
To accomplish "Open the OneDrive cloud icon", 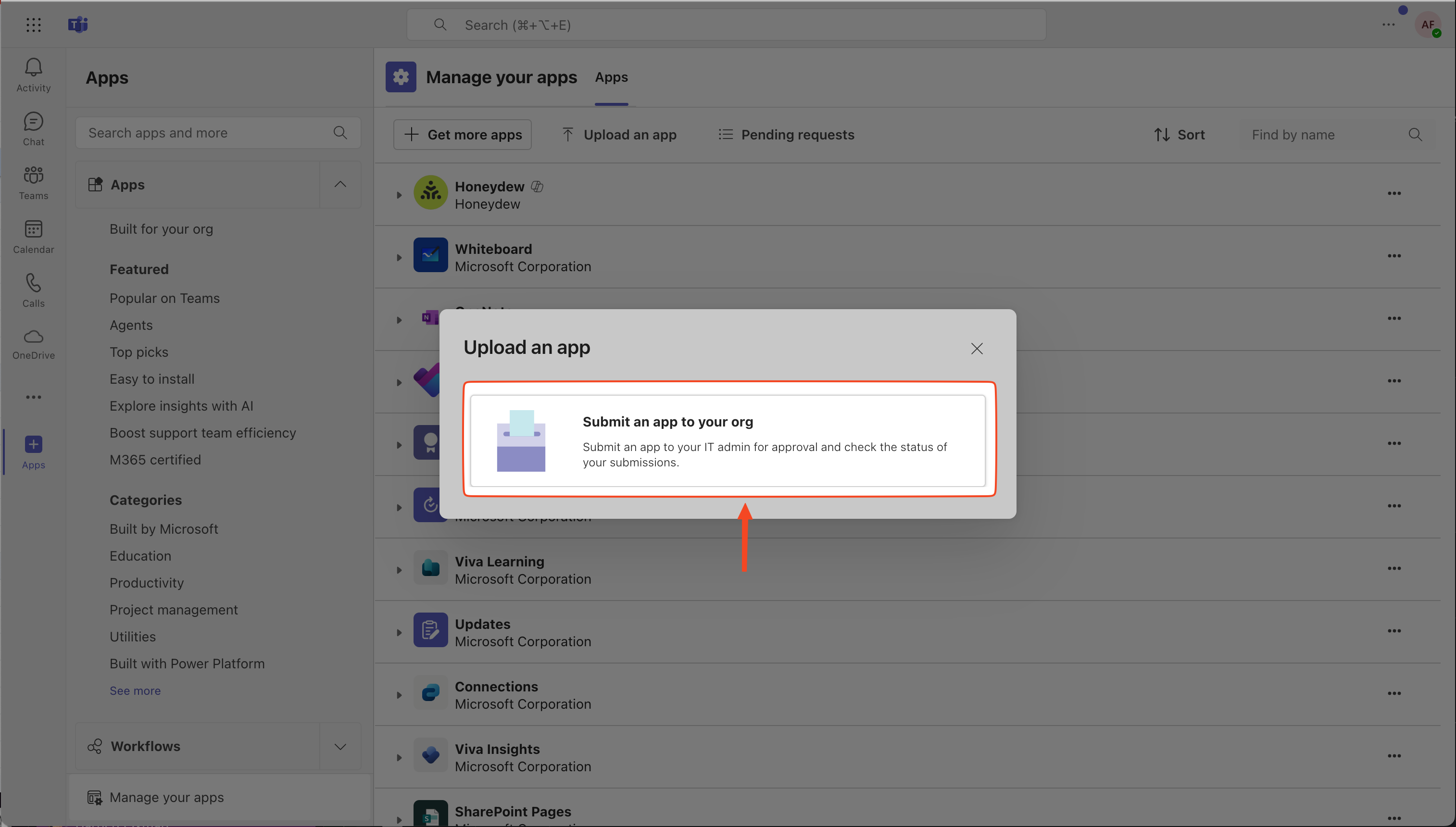I will [34, 344].
